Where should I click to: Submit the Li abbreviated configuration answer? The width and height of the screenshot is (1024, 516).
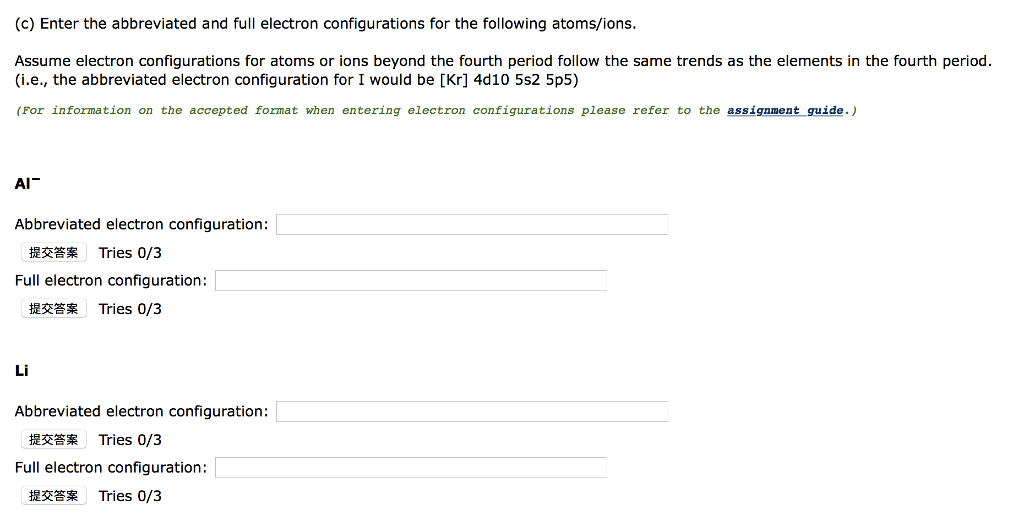pyautogui.click(x=54, y=440)
